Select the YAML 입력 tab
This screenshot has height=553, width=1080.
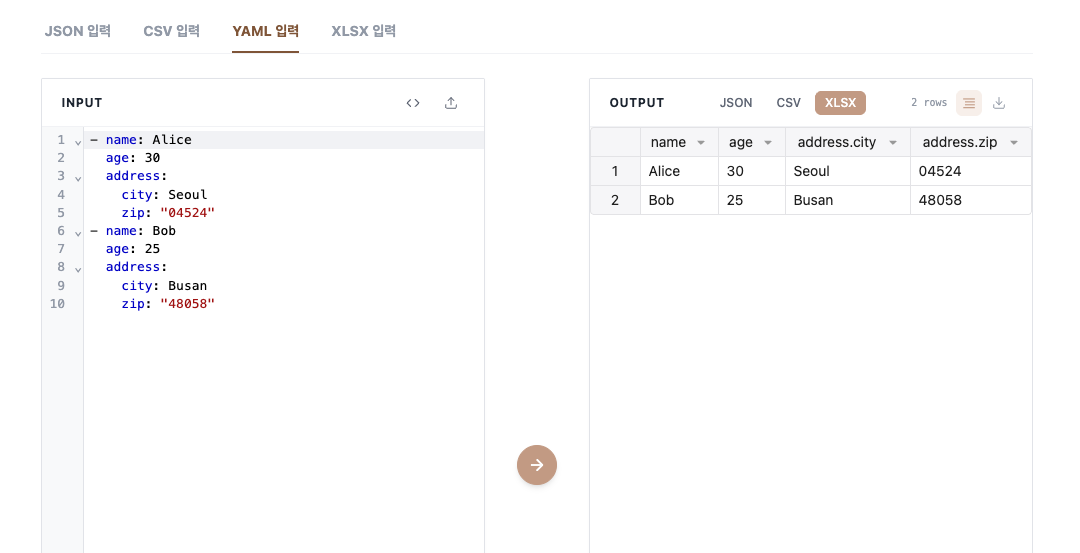[x=265, y=31]
